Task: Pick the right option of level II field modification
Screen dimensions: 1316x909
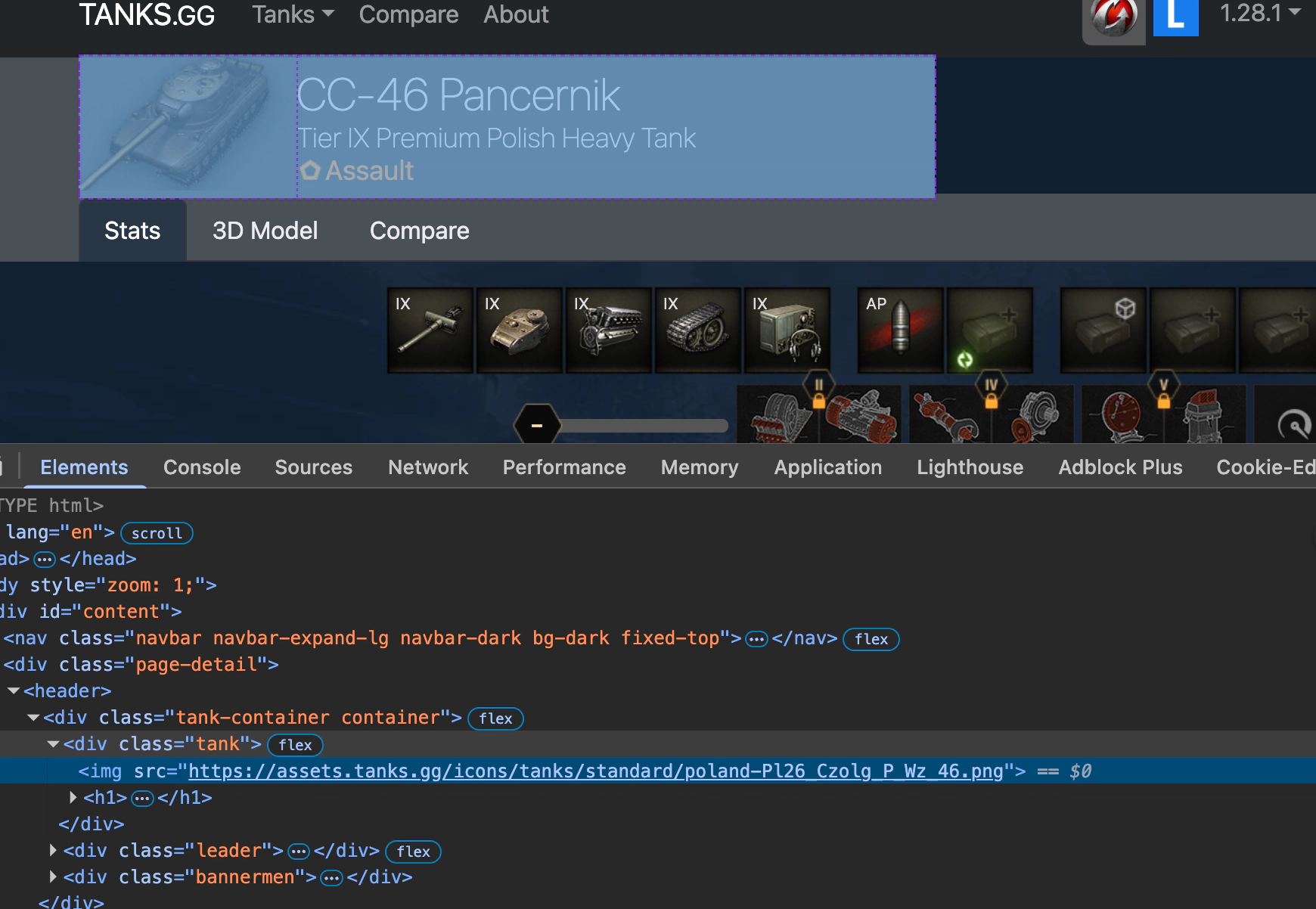Action: tap(862, 415)
